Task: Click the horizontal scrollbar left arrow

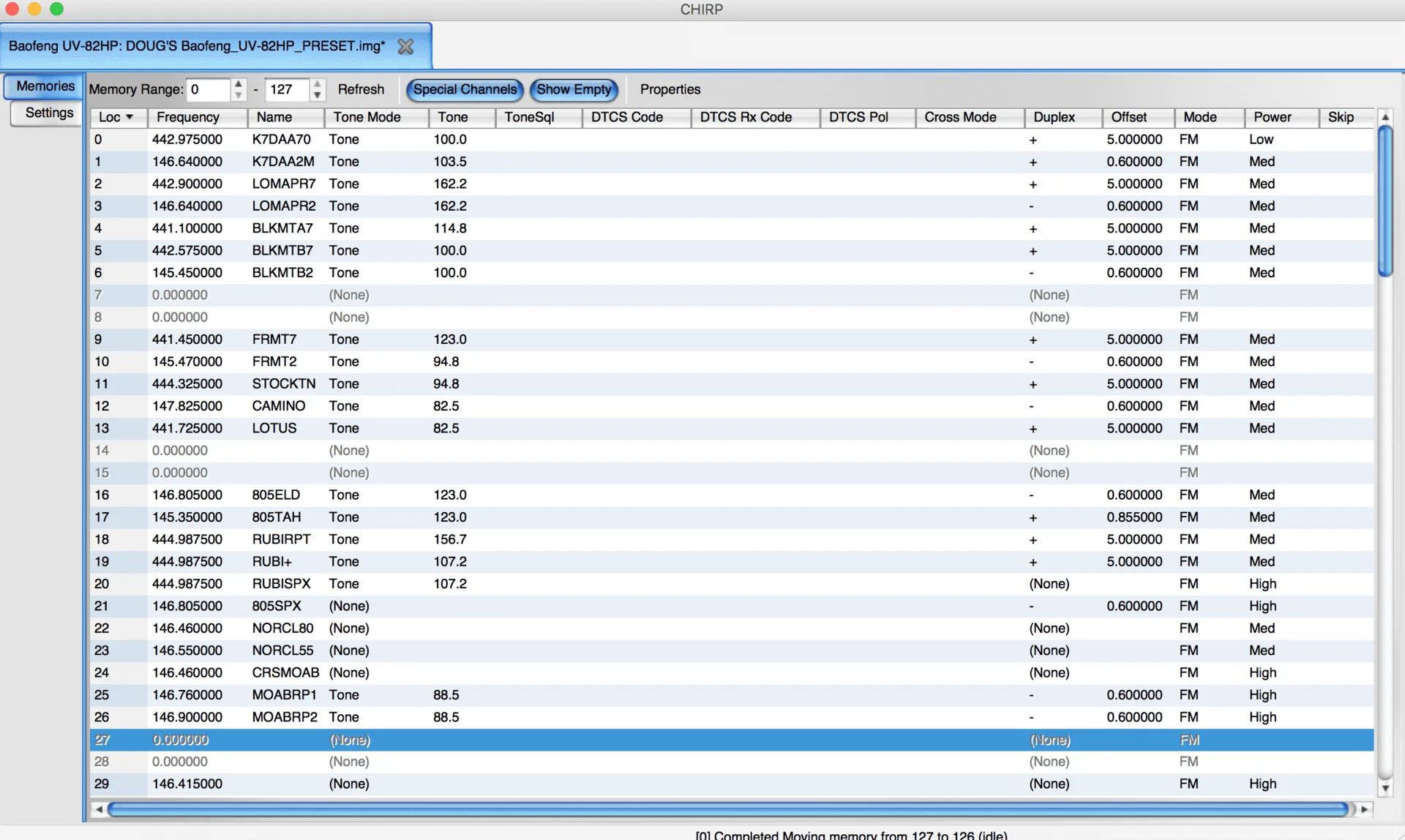Action: coord(99,809)
